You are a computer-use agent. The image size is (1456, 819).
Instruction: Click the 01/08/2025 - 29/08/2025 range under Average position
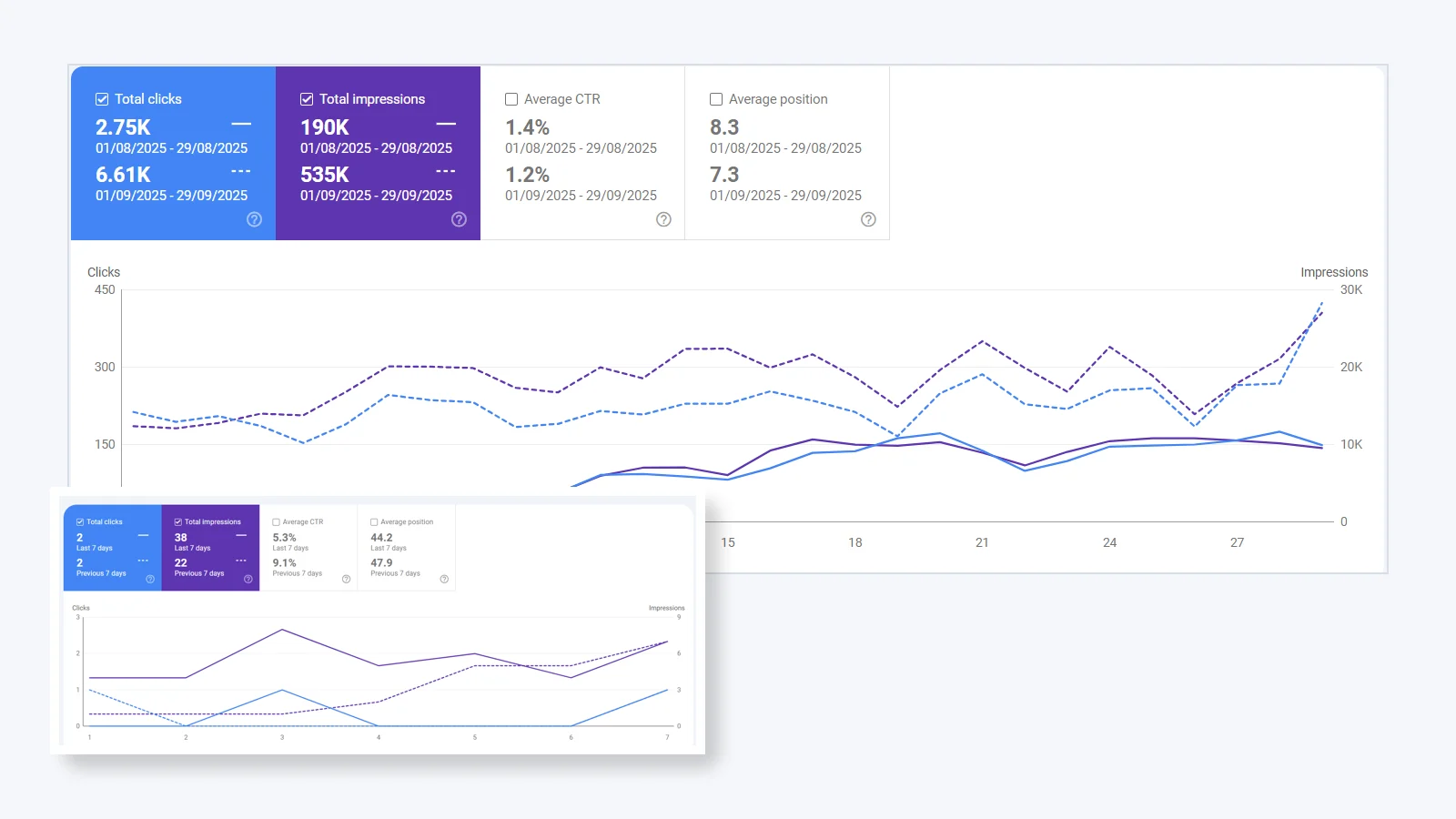(x=786, y=148)
